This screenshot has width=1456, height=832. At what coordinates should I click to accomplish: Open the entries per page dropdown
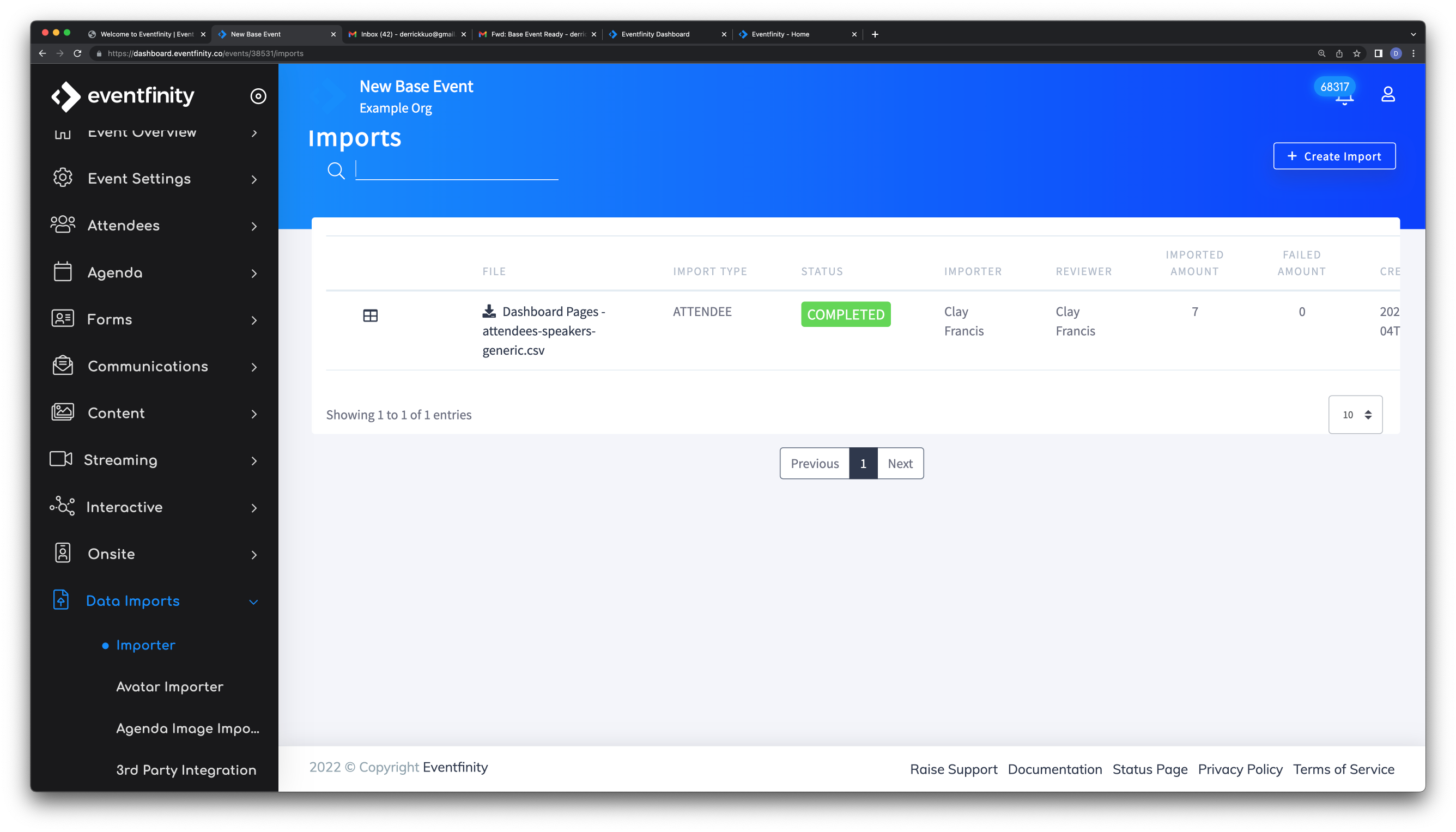coord(1355,415)
